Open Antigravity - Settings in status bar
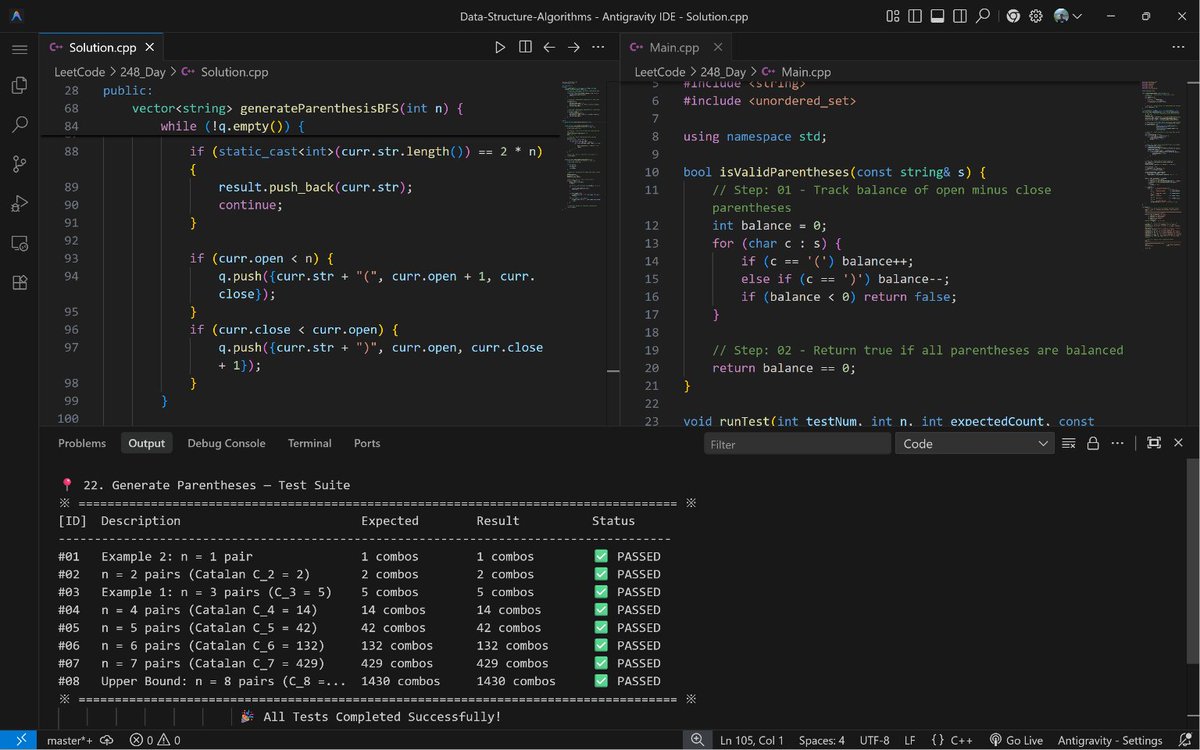Screen dimensions: 1200x750 (x=1108, y=740)
